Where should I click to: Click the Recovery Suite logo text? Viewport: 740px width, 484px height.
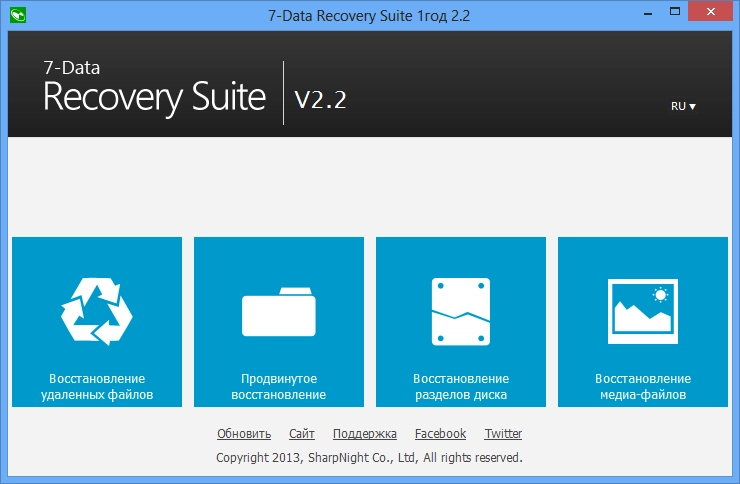point(154,98)
